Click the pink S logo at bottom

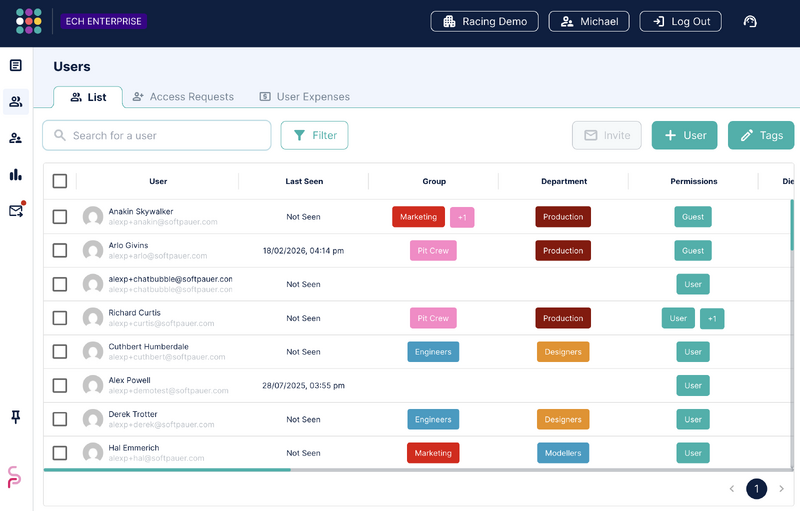point(14,477)
